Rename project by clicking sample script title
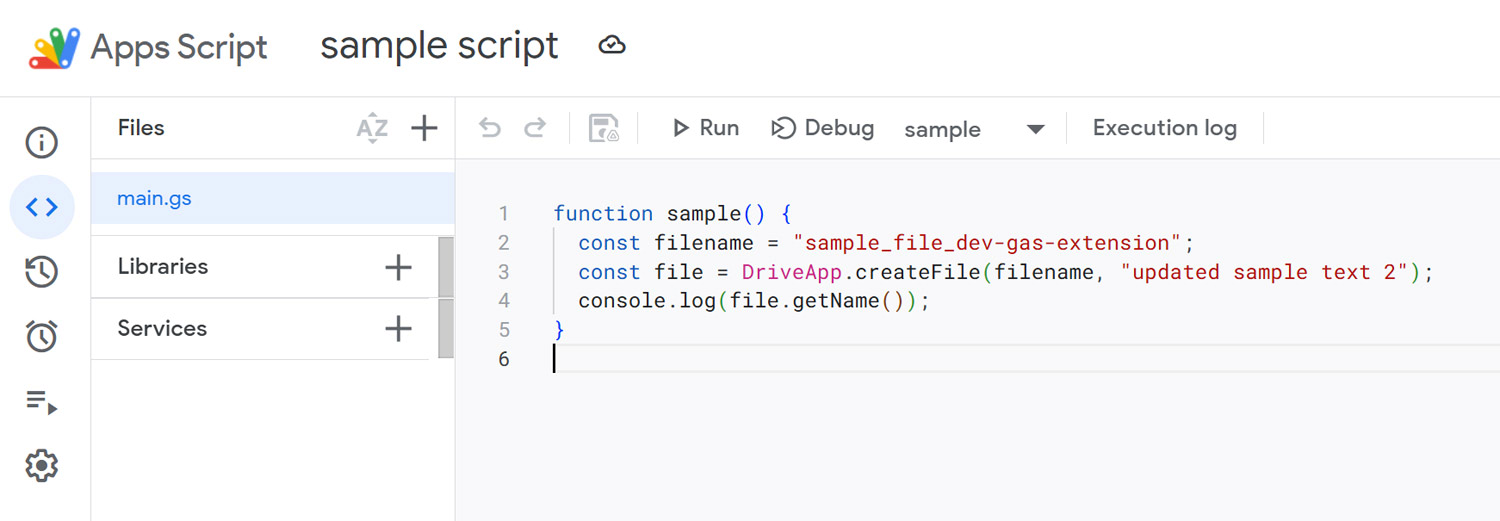The width and height of the screenshot is (1500, 521). coord(439,46)
